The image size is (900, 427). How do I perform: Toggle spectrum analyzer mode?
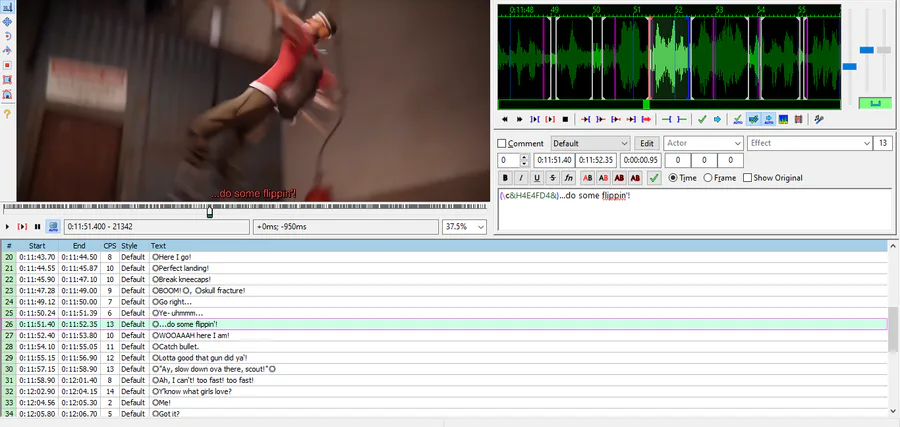pos(783,119)
